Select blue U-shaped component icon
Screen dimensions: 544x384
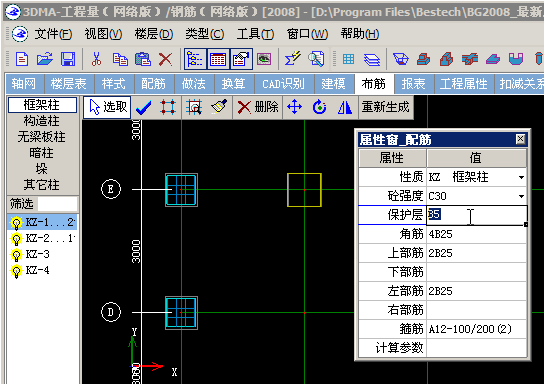point(516,59)
